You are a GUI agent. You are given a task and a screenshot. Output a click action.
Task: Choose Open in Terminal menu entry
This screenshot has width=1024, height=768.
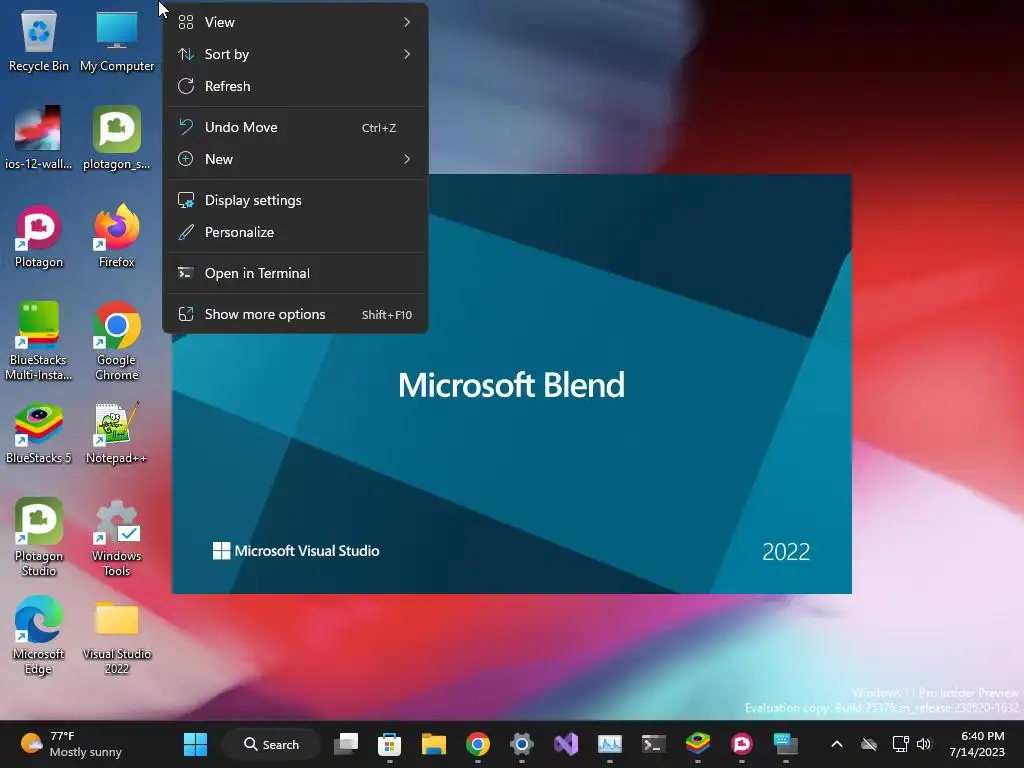click(x=295, y=274)
